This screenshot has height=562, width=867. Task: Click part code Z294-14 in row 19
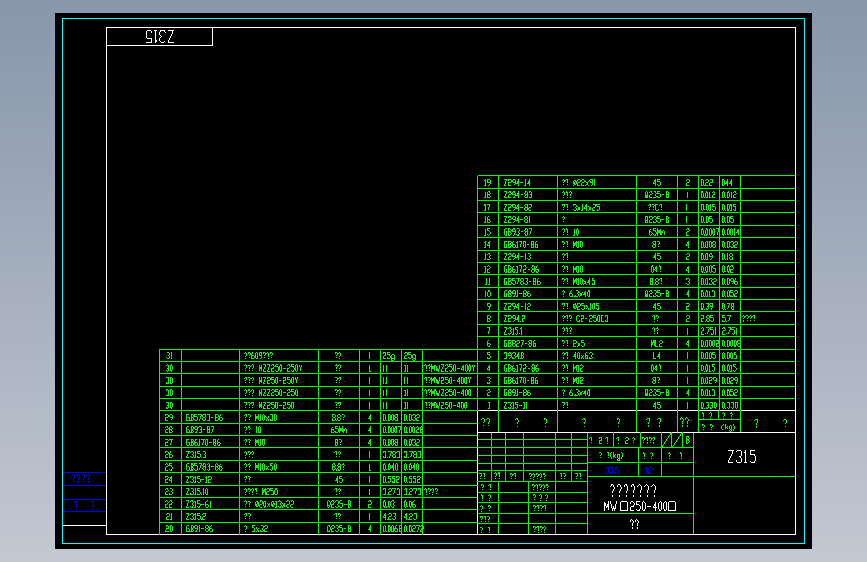[x=517, y=183]
